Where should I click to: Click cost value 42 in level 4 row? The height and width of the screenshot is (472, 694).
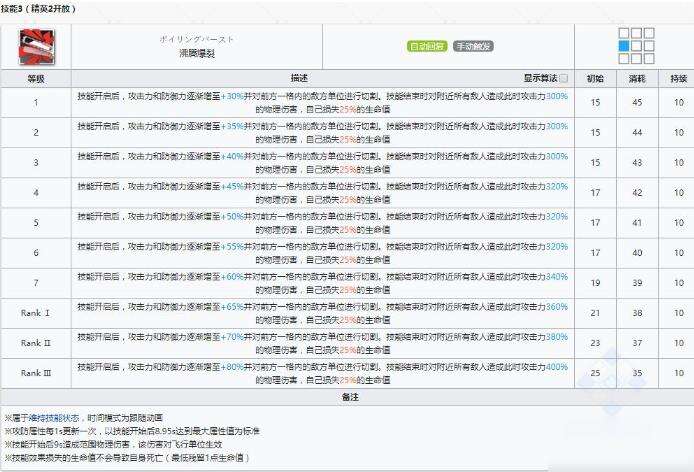click(x=637, y=193)
